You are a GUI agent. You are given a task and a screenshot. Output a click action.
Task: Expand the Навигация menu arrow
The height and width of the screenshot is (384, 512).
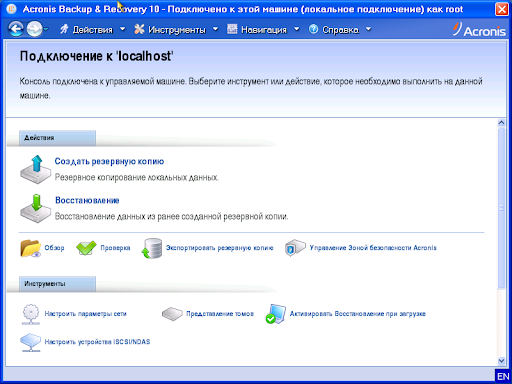click(296, 29)
